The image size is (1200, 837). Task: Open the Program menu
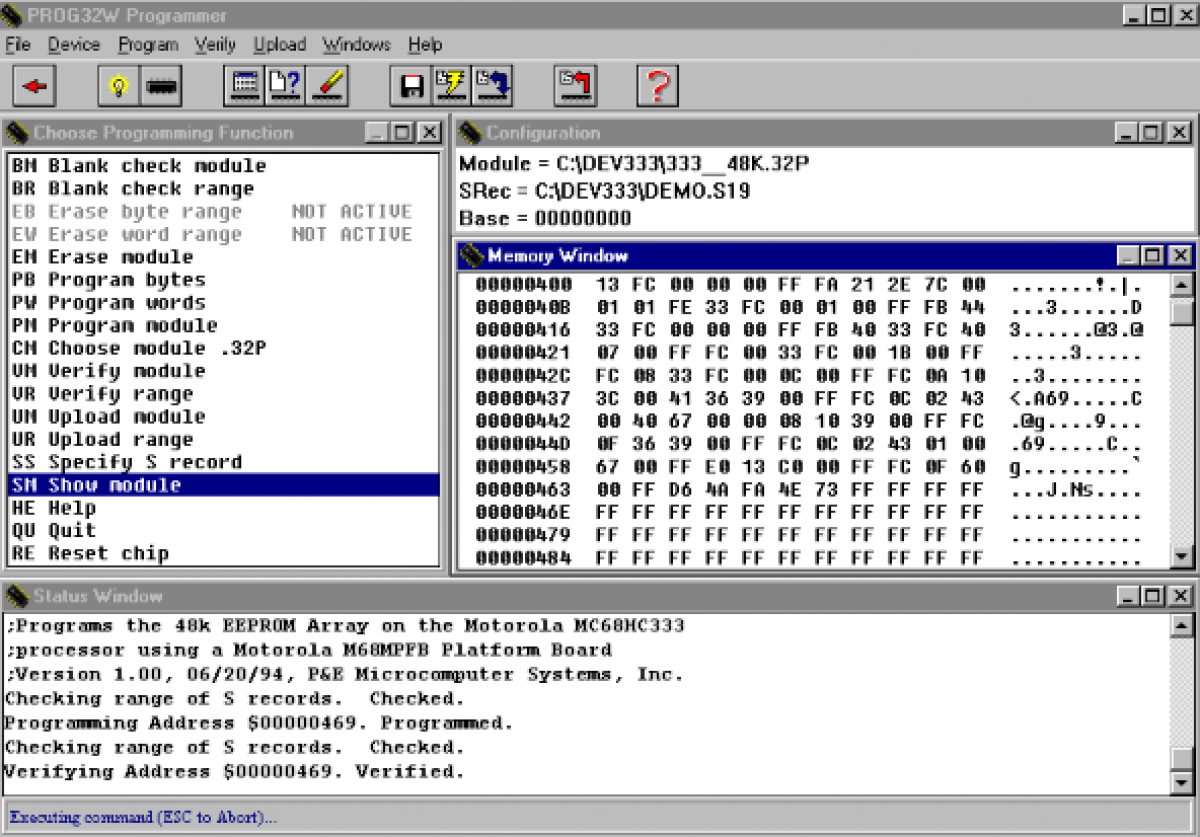[x=148, y=45]
